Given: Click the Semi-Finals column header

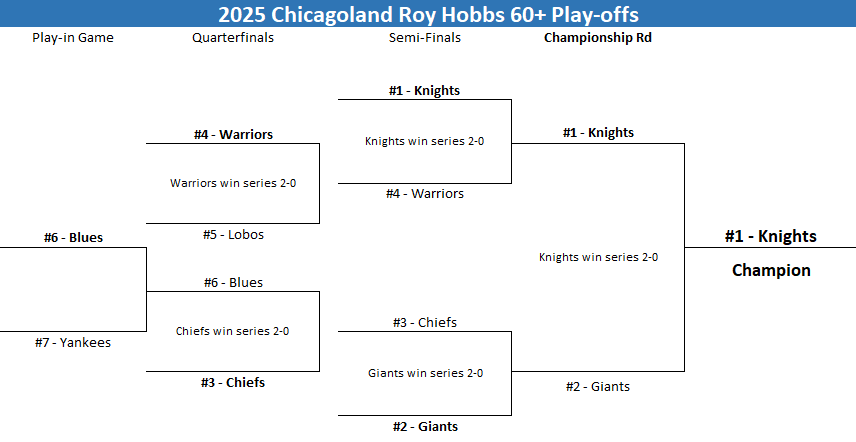Looking at the screenshot, I should (x=425, y=38).
